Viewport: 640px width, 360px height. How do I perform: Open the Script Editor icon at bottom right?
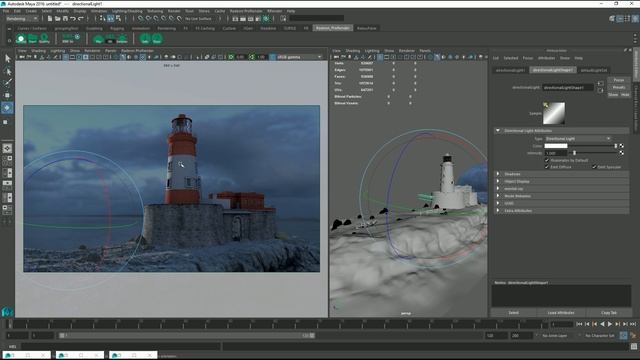(x=633, y=347)
